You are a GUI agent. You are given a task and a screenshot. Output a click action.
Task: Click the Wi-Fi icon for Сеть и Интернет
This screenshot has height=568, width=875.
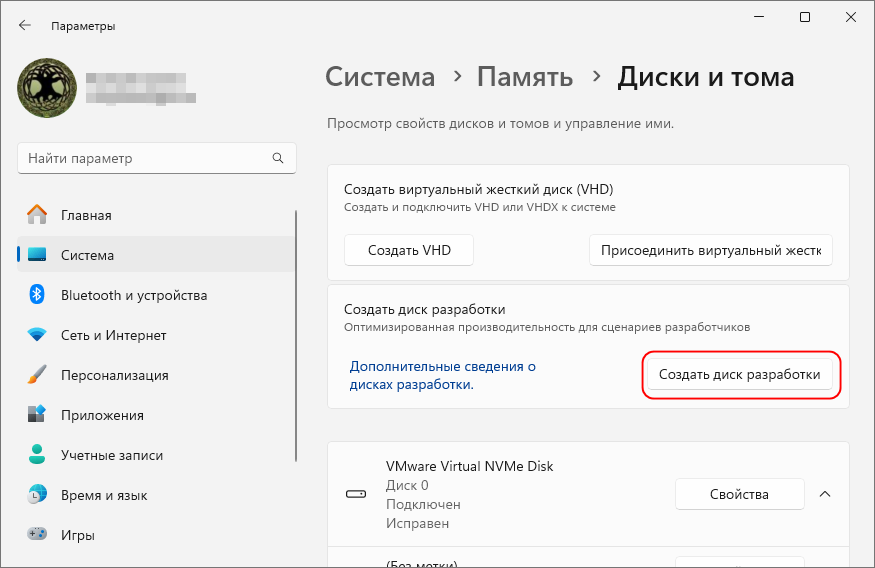click(x=37, y=335)
